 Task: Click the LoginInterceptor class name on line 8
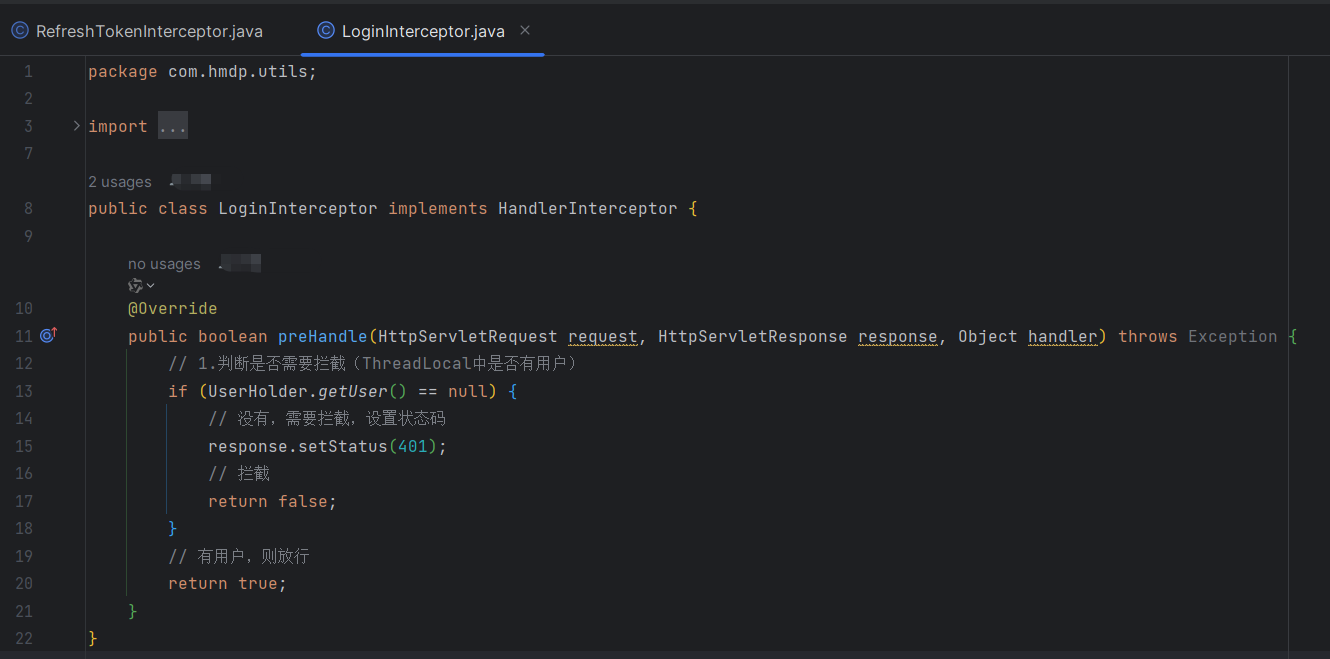[298, 209]
